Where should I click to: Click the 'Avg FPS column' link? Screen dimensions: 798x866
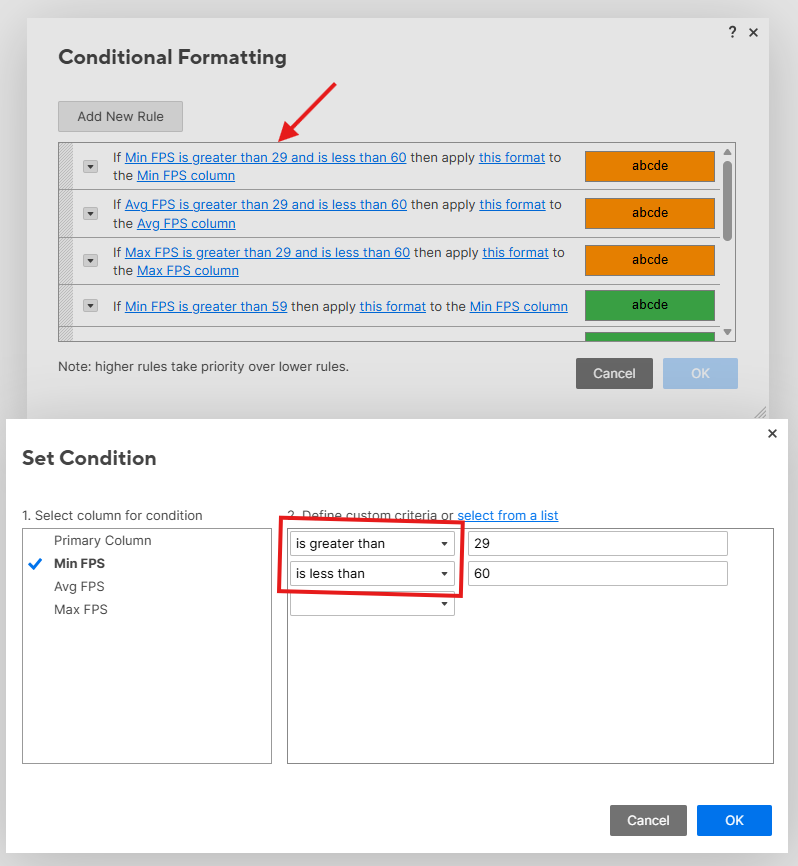[186, 224]
